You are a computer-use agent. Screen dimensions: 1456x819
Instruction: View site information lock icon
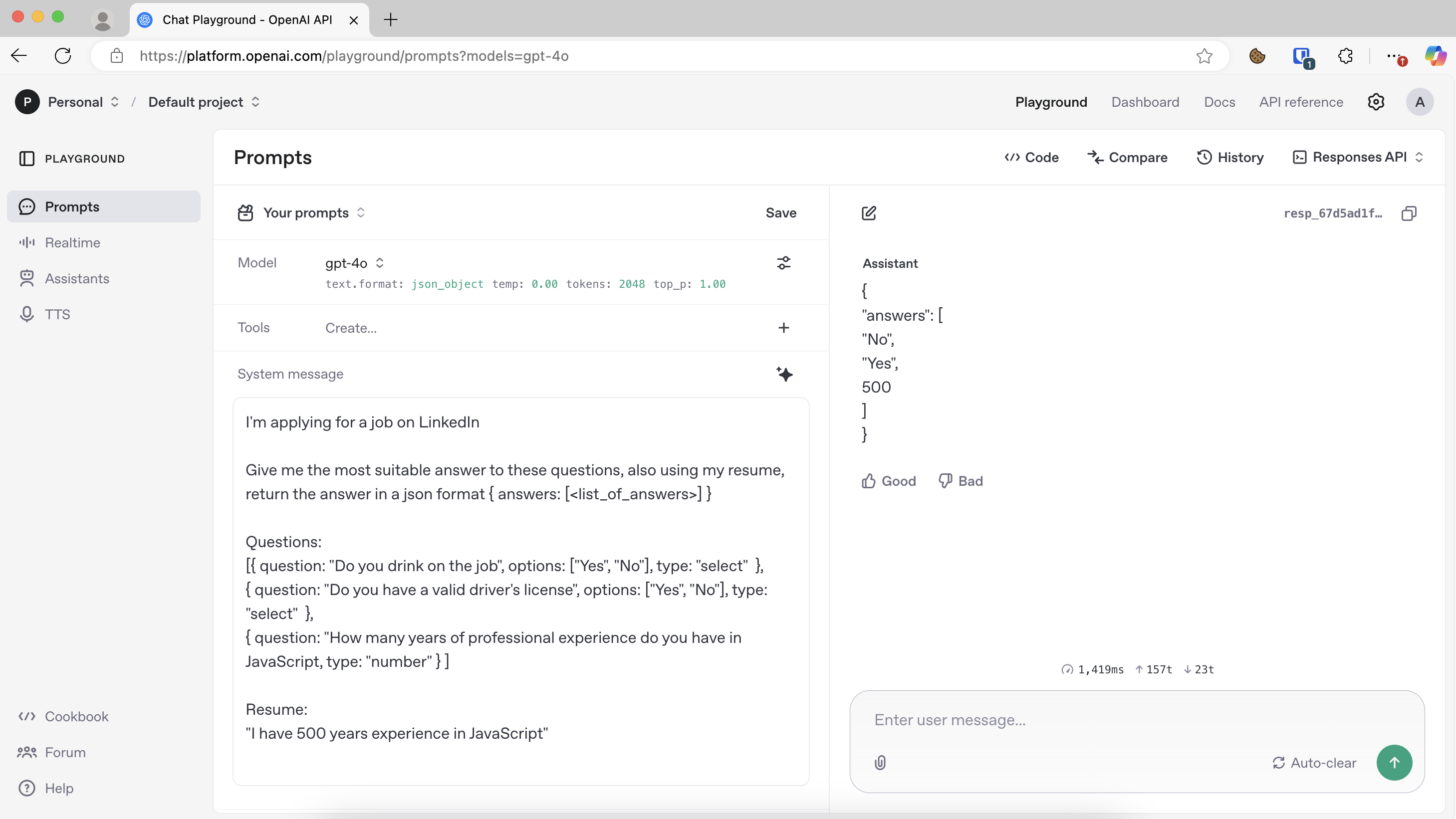click(x=116, y=56)
